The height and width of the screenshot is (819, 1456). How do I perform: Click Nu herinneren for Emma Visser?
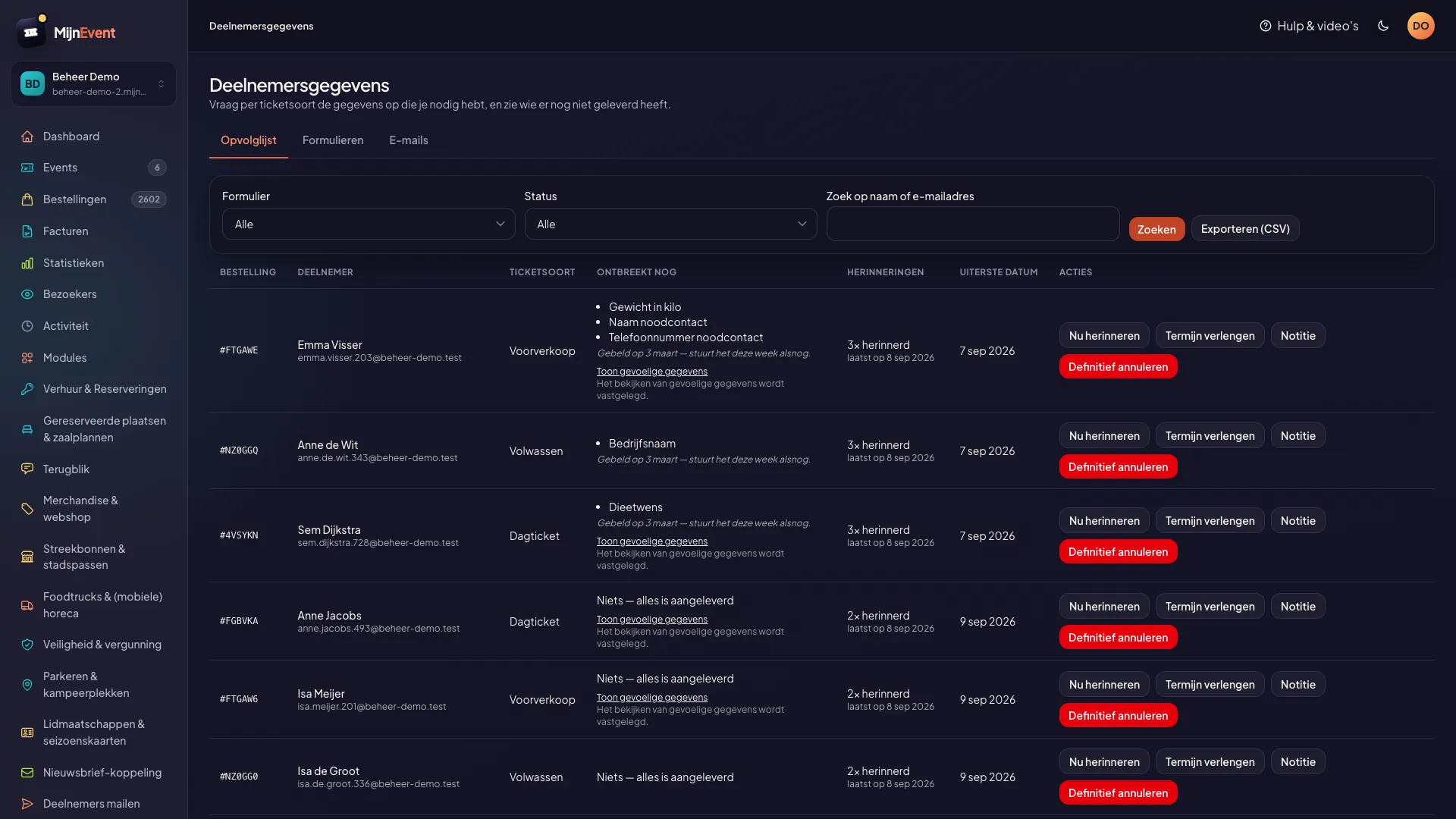1104,336
